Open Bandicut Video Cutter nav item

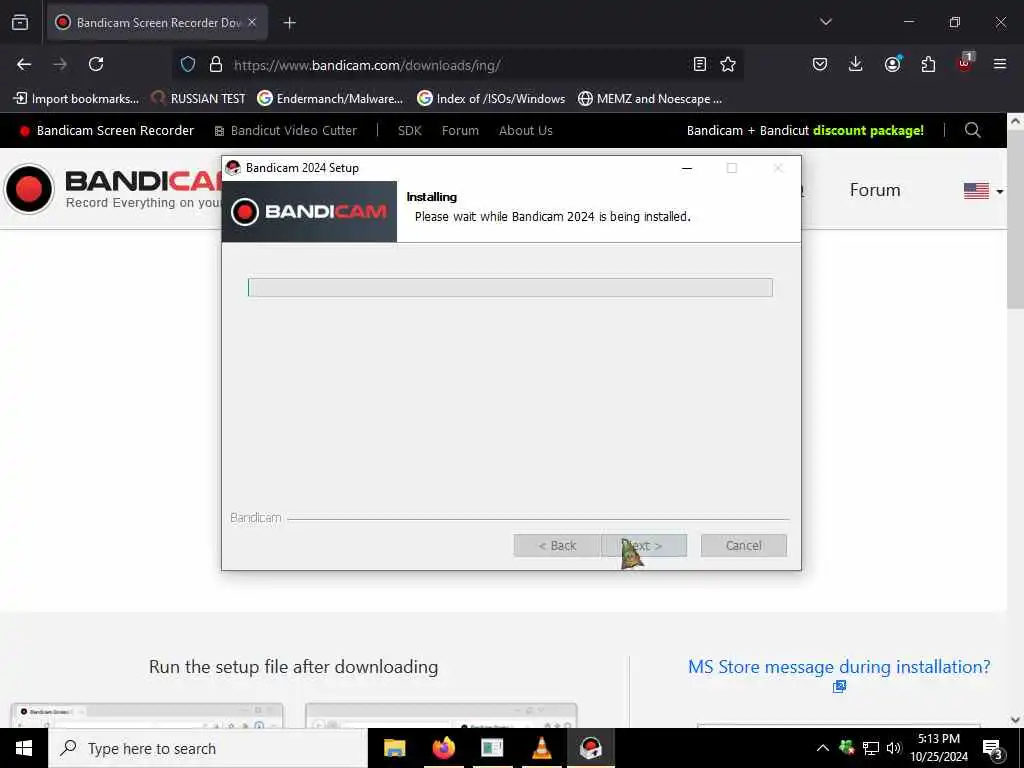(x=286, y=131)
